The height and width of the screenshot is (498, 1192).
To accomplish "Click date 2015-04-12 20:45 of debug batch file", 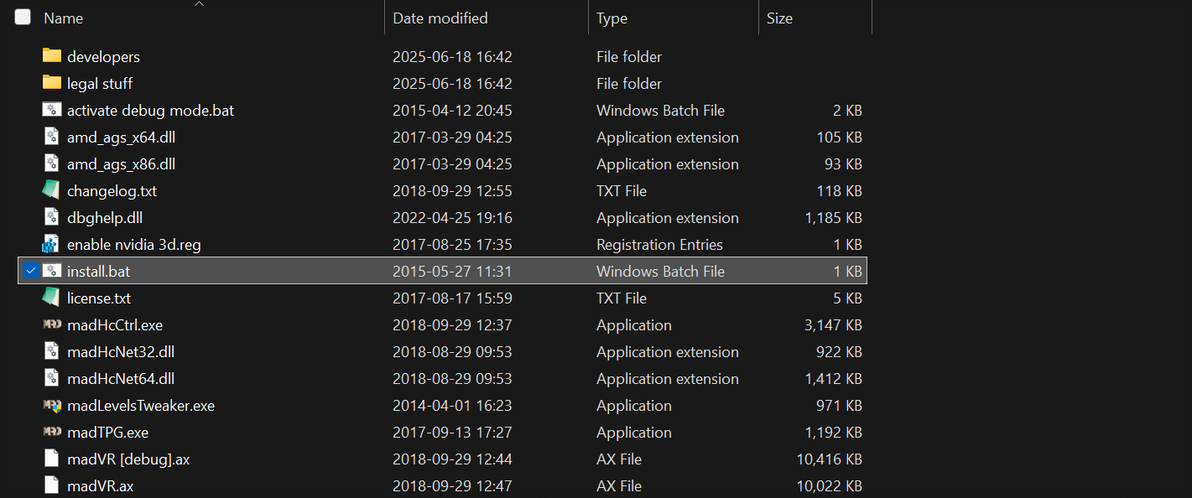I will (452, 110).
